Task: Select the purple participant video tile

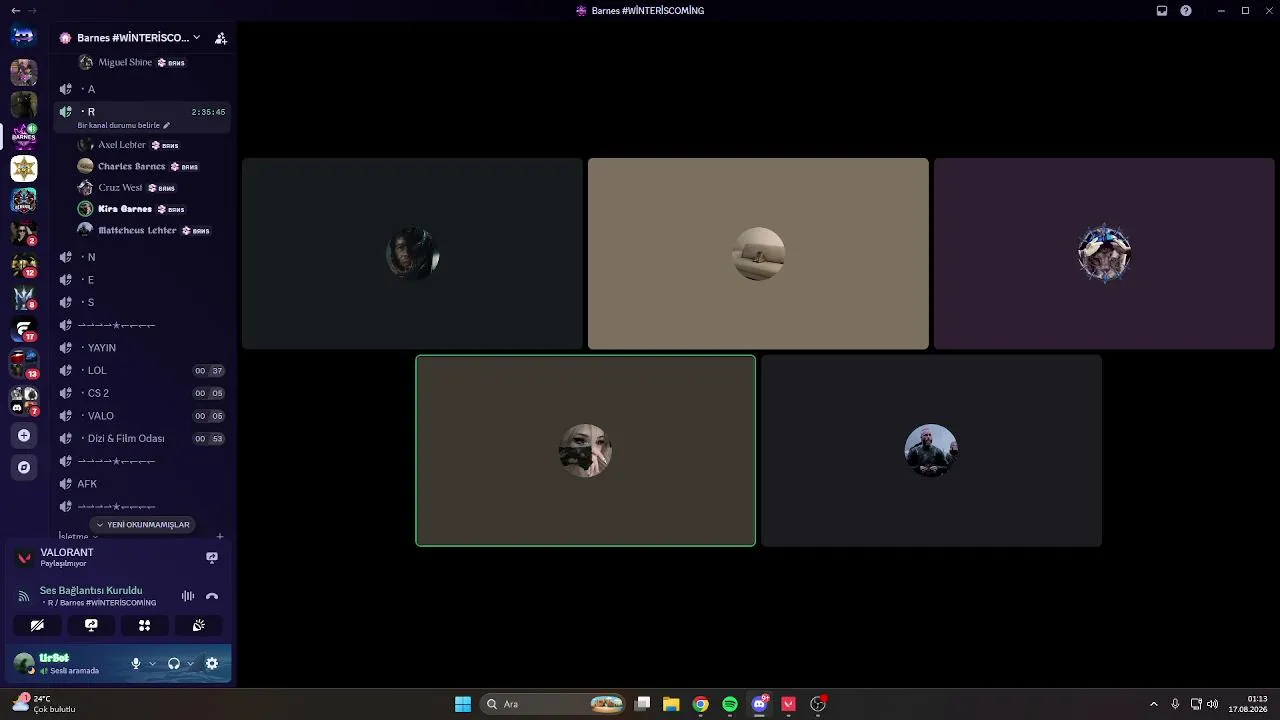Action: 1104,254
